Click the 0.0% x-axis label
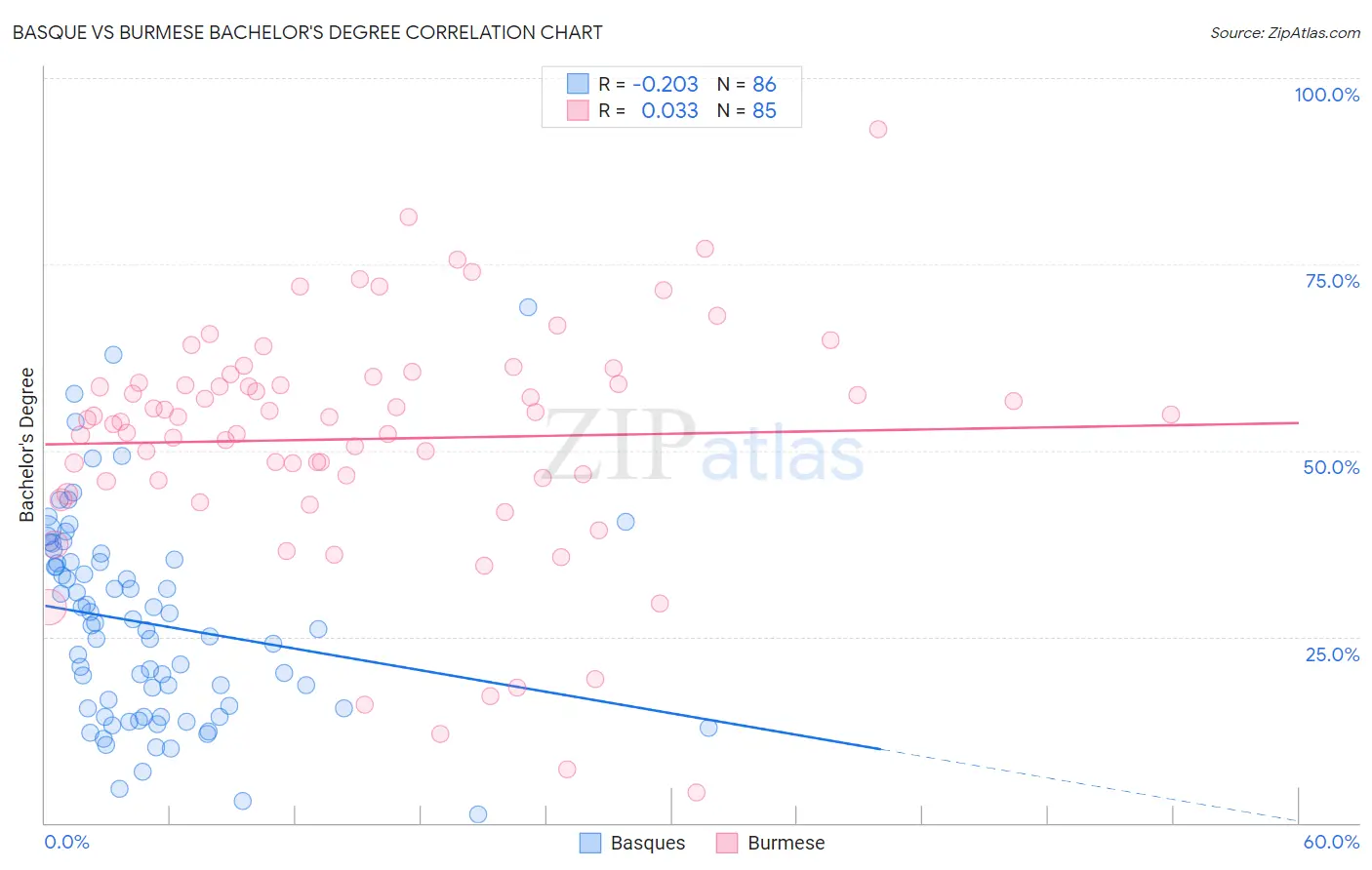This screenshot has height=870, width=1372. (66, 842)
